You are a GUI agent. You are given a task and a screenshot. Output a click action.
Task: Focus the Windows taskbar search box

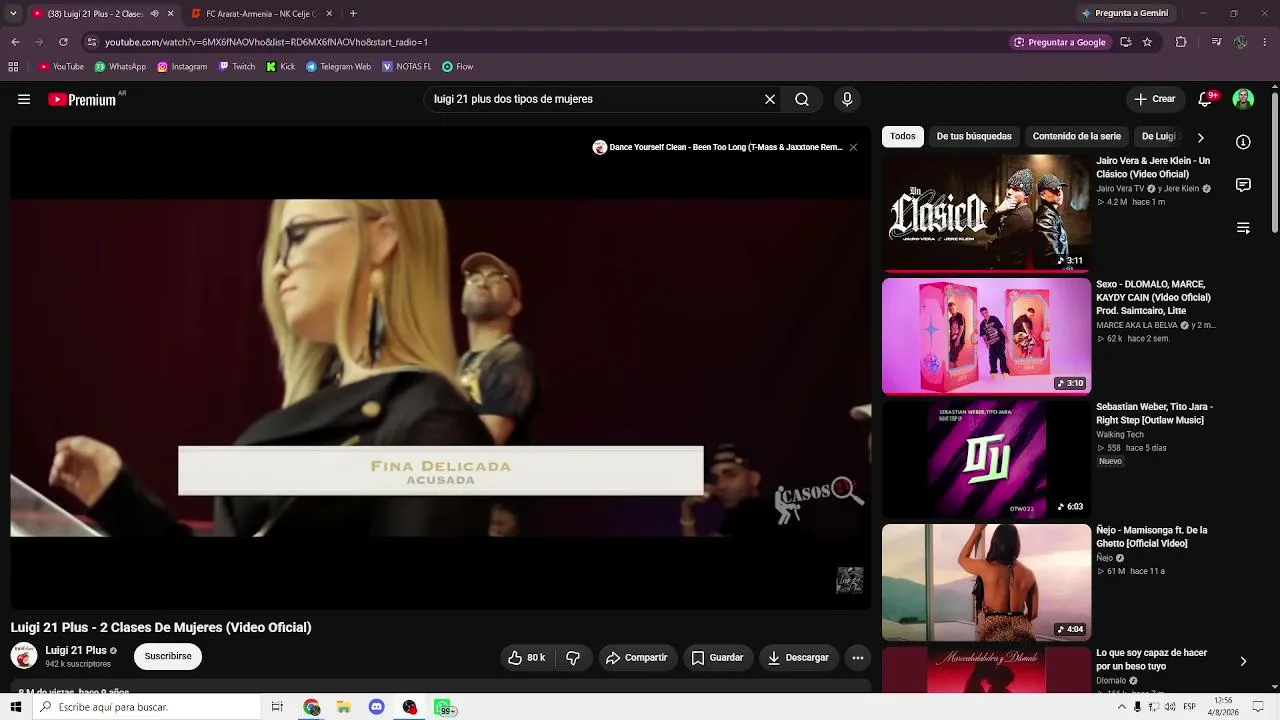[146, 707]
